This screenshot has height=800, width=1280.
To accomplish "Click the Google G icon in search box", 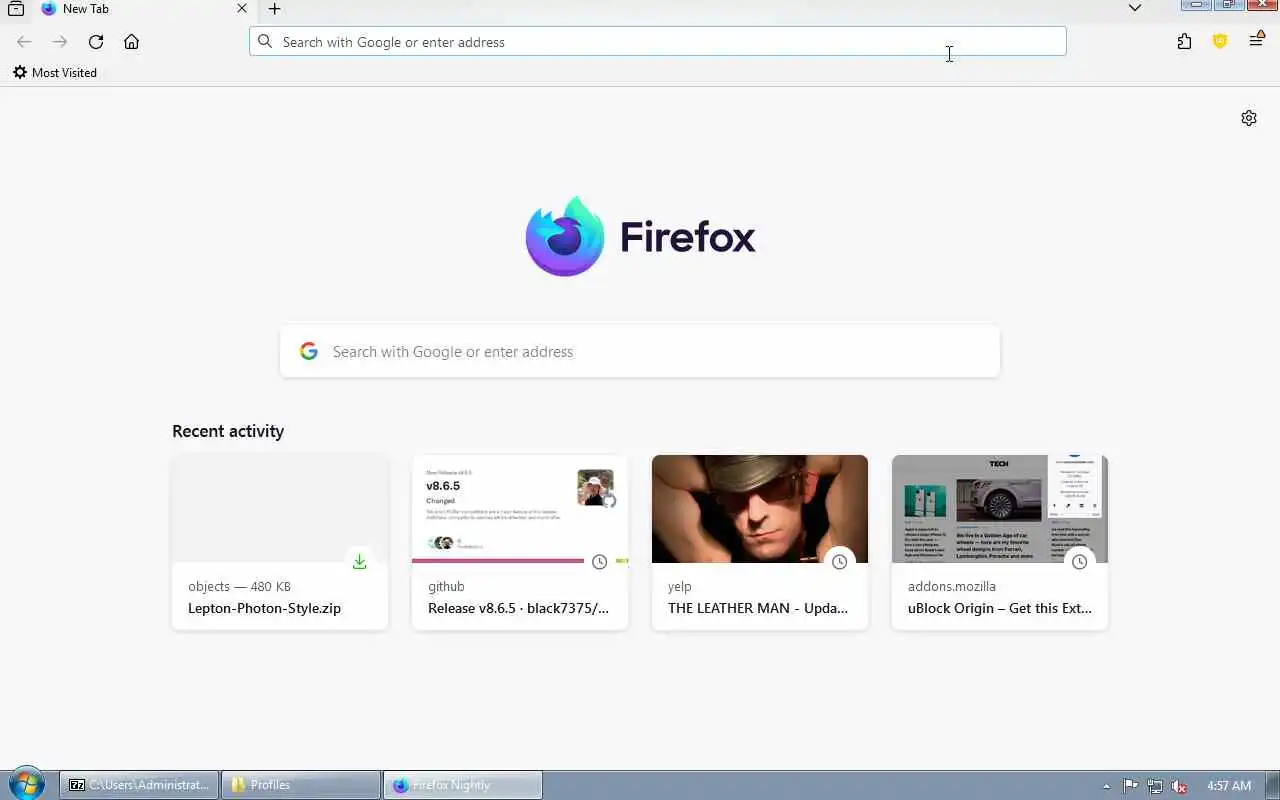I will point(309,351).
